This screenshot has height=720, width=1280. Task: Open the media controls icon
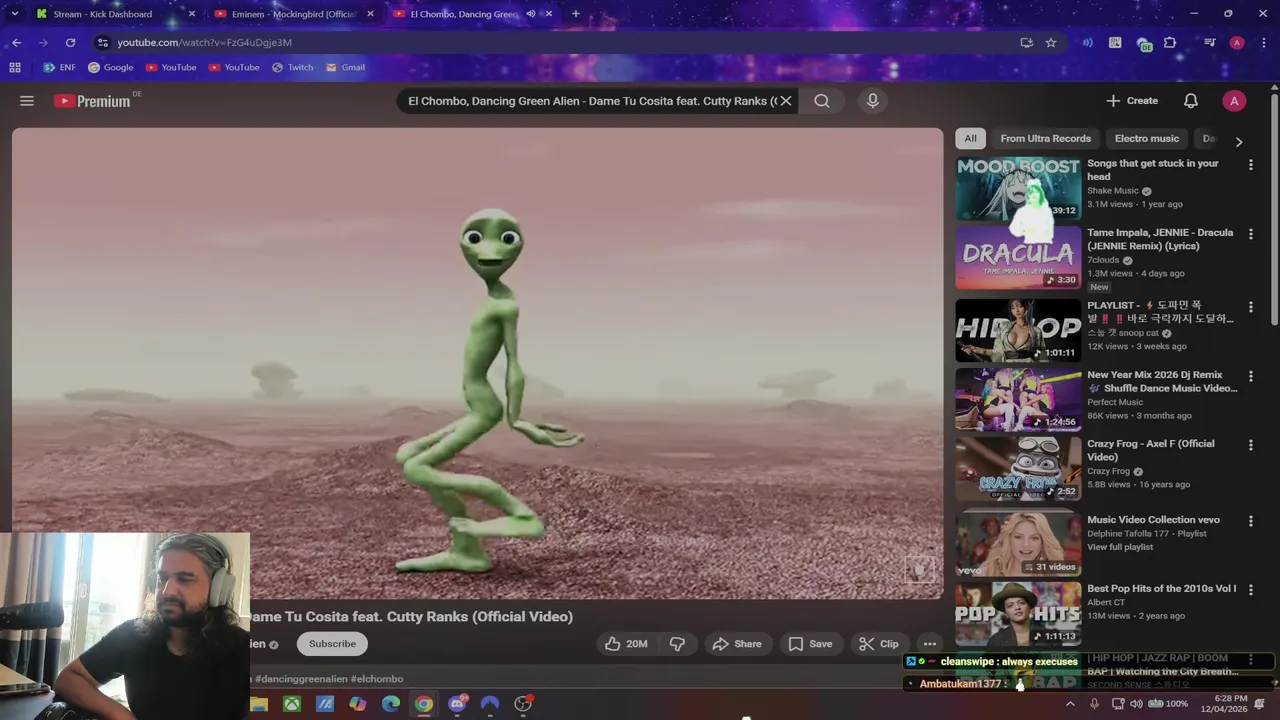1210,43
